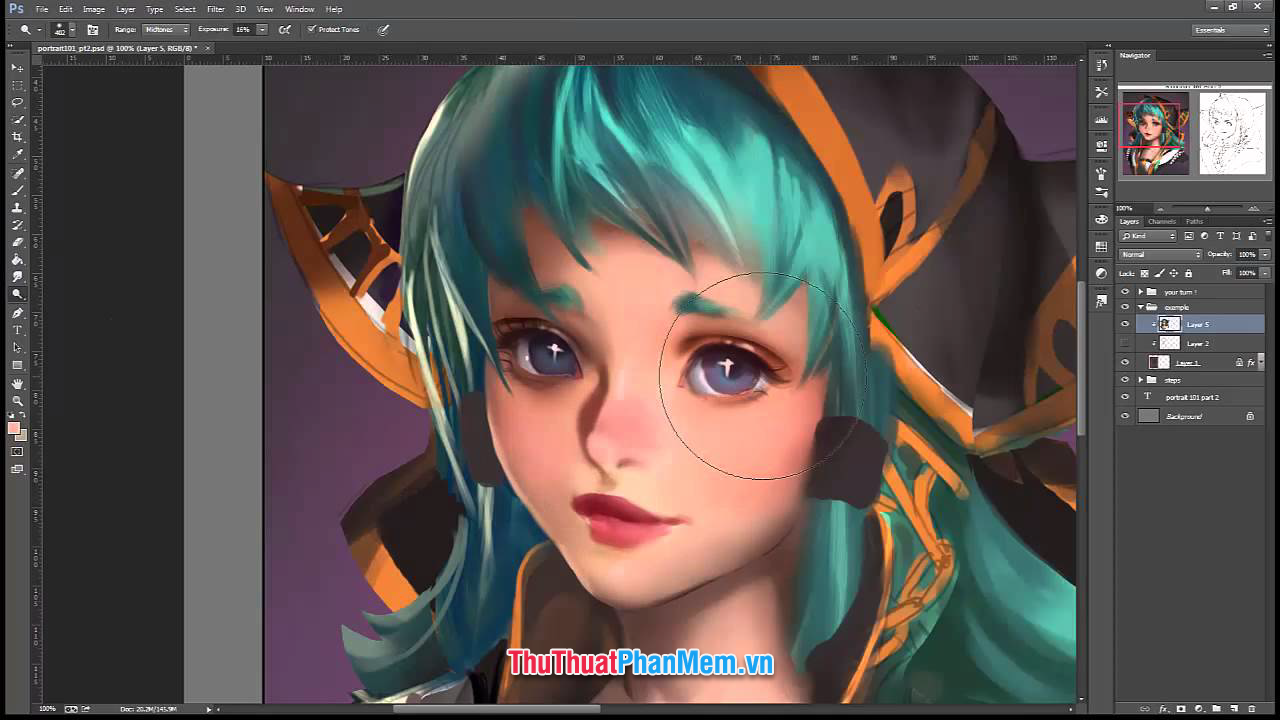
Task: Open the Image menu
Action: coord(94,9)
